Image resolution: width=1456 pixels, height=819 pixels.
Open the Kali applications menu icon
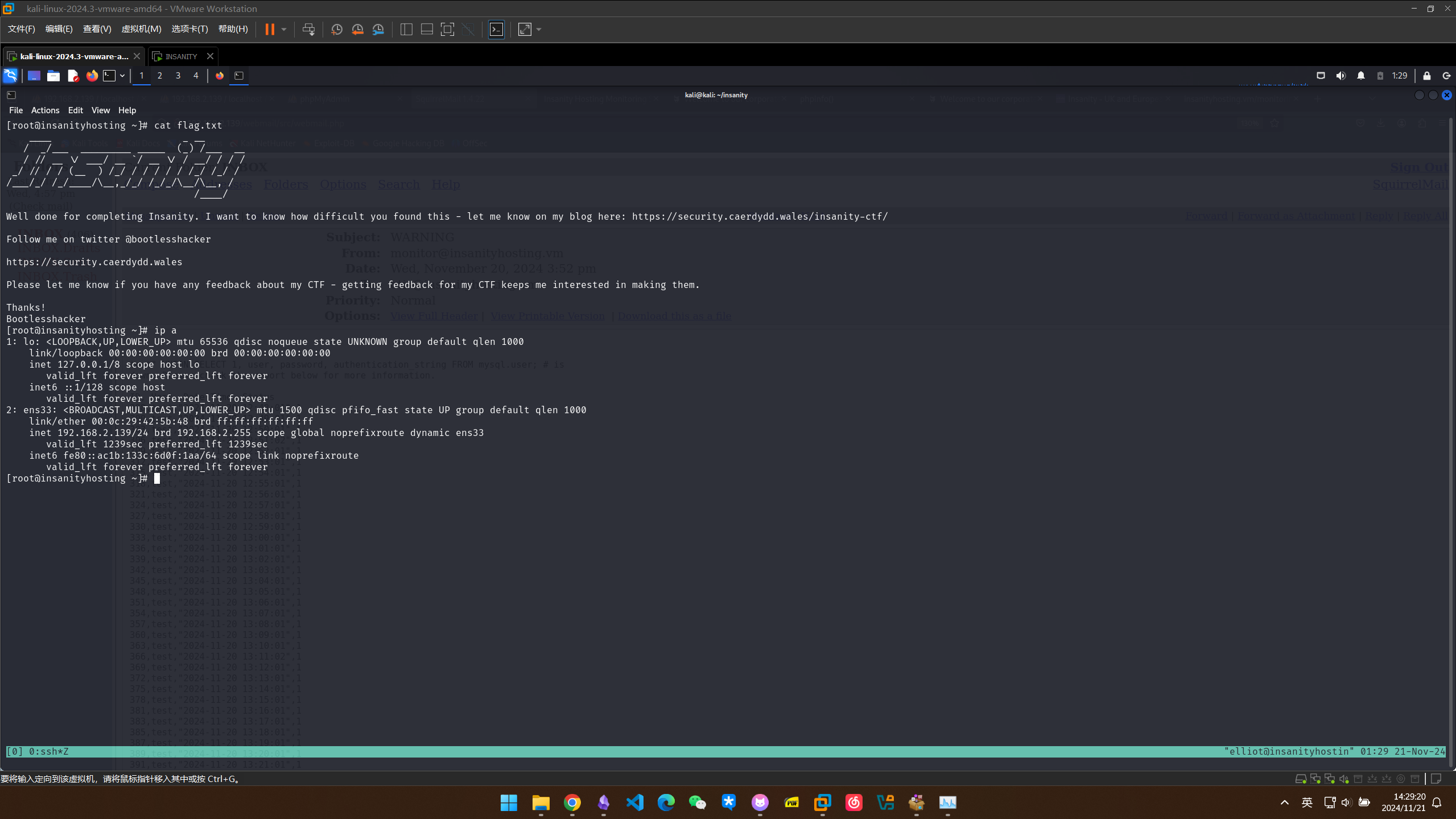[10, 76]
